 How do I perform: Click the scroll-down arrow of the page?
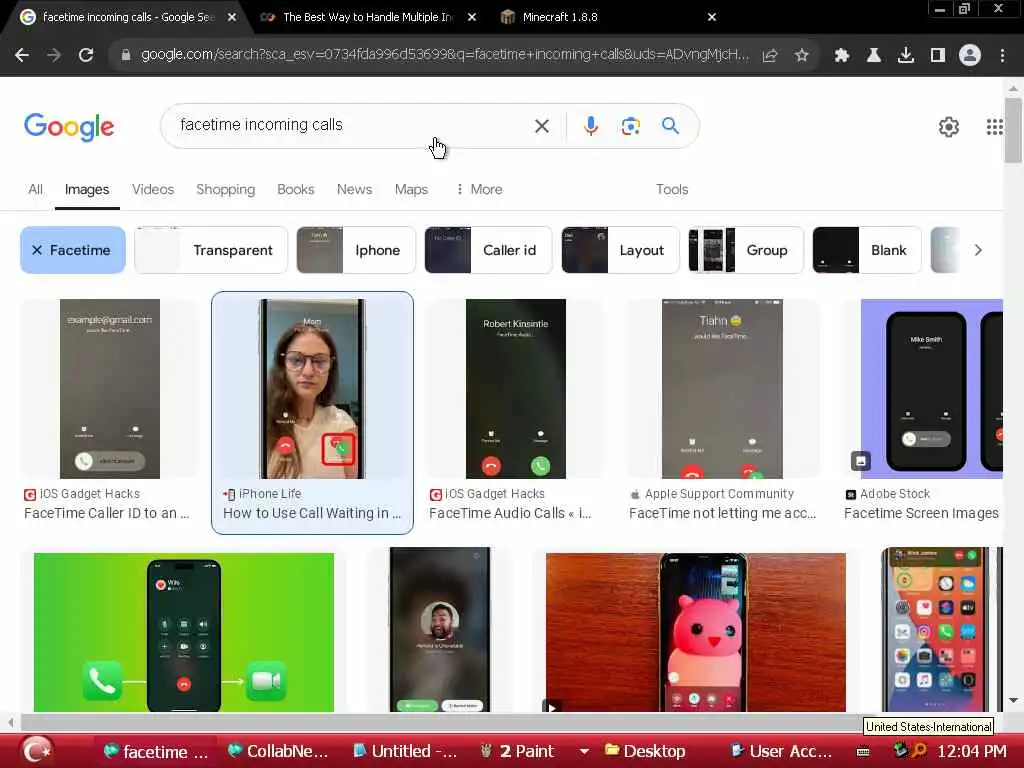point(1014,700)
